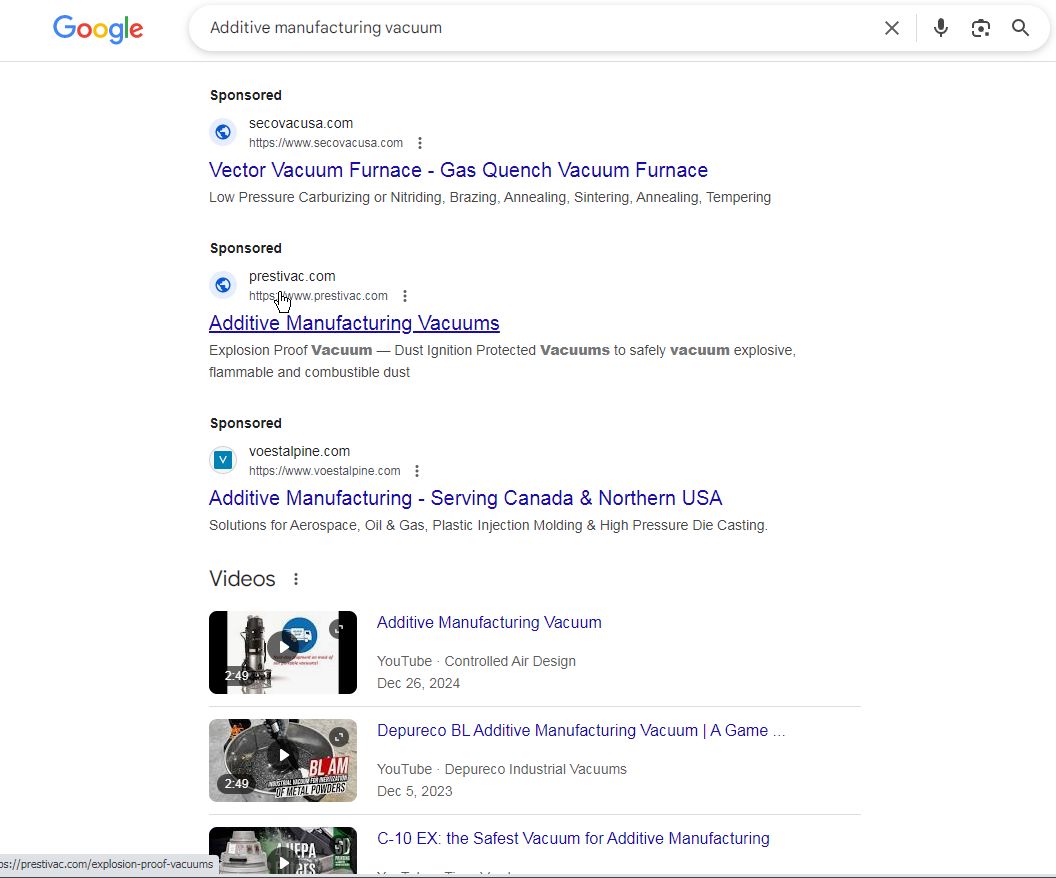Open Additive Manufacturing Vacuums ad link
The height and width of the screenshot is (878, 1056).
click(354, 323)
